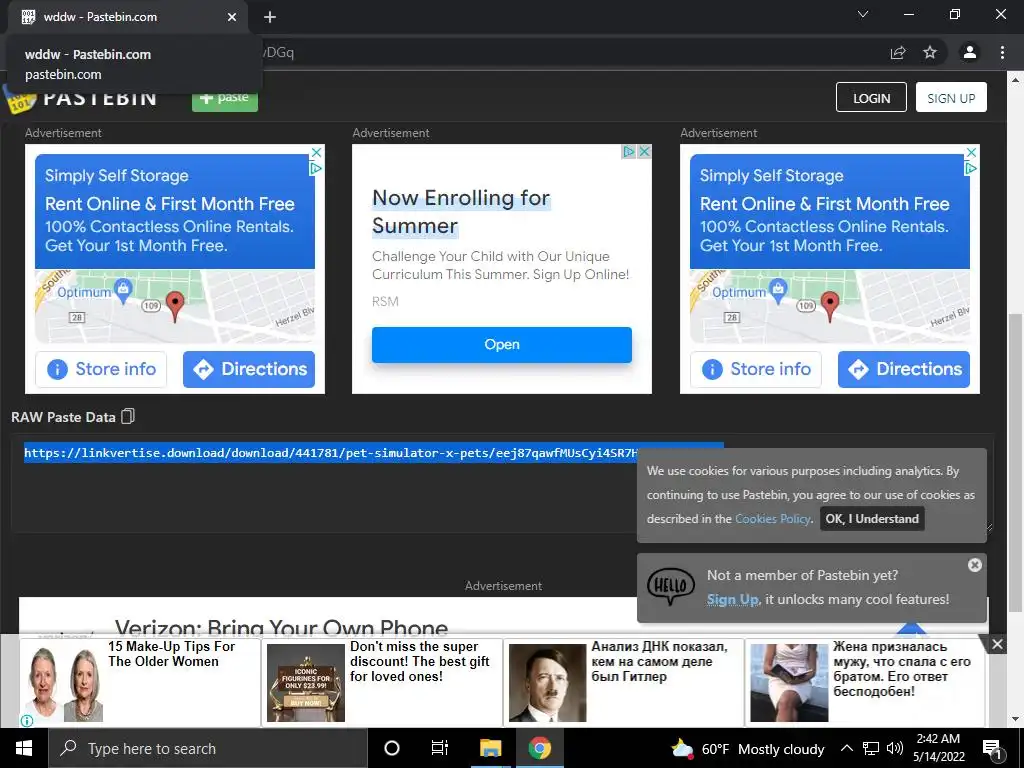Click map thumbnail in right storage ad
The width and height of the screenshot is (1024, 768).
829,307
